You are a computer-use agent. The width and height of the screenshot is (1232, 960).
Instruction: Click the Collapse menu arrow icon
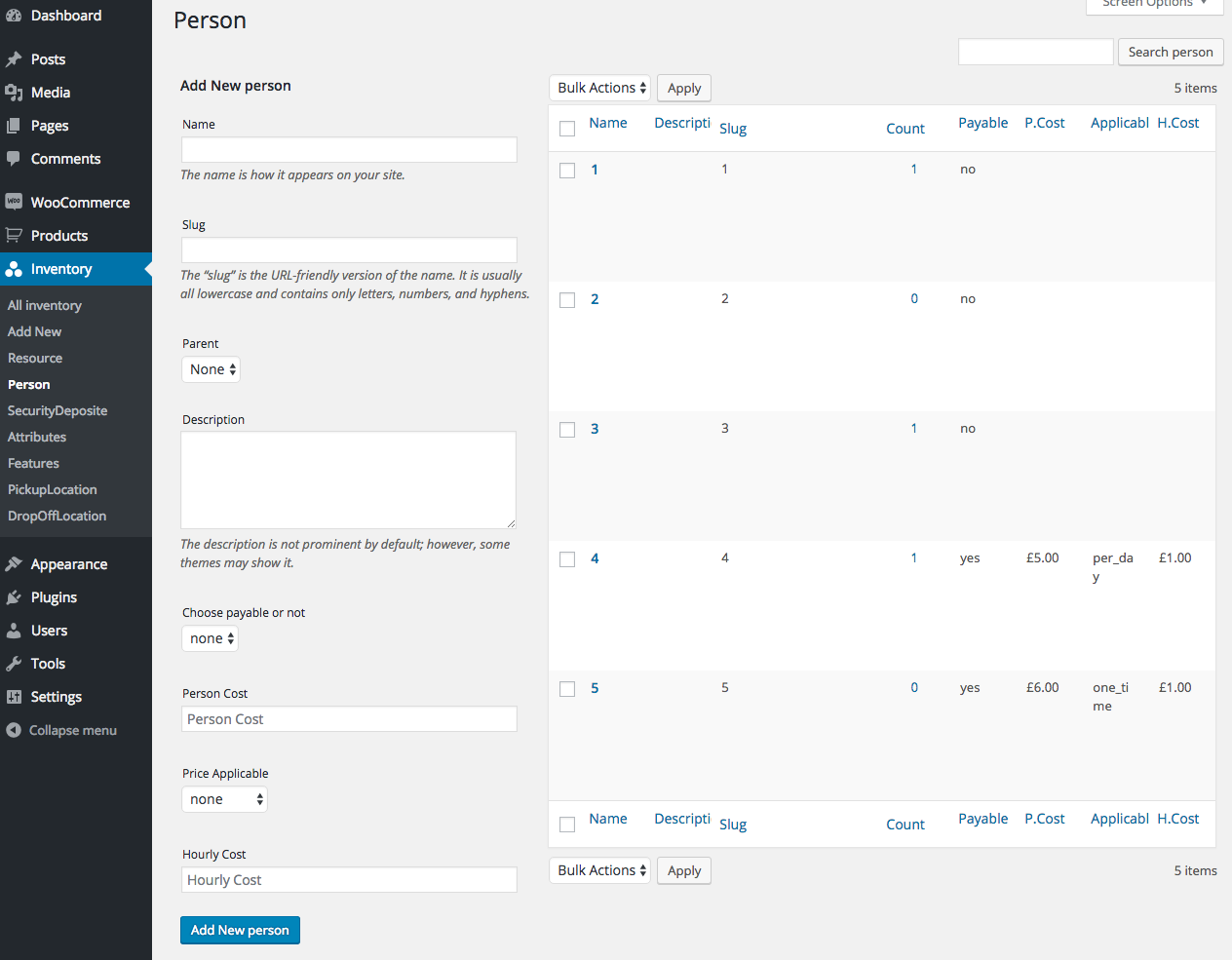(x=14, y=730)
